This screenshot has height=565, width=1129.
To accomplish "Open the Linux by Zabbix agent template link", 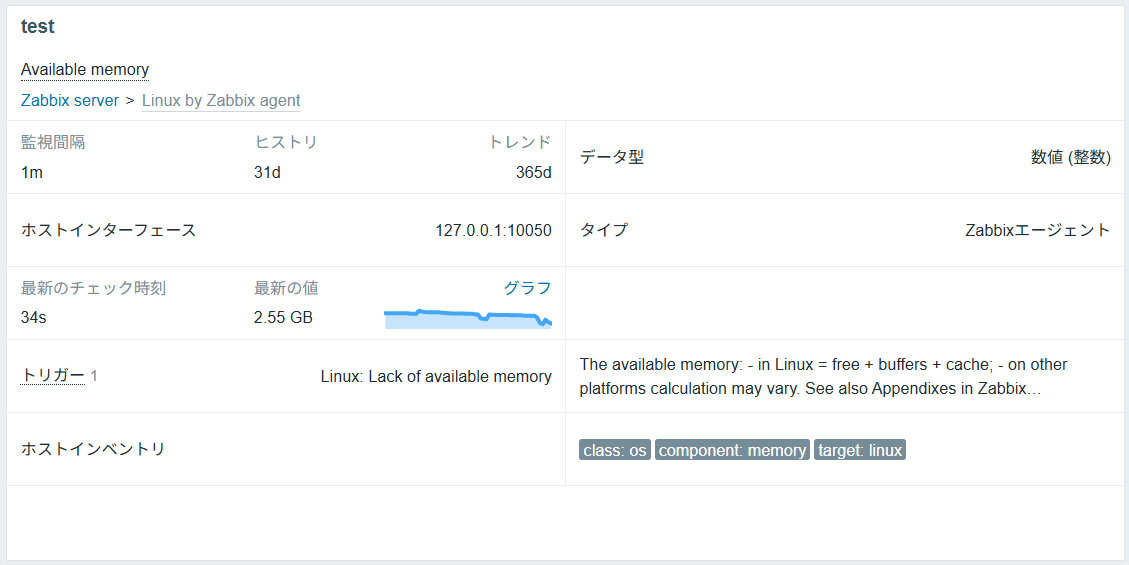I will pyautogui.click(x=221, y=101).
